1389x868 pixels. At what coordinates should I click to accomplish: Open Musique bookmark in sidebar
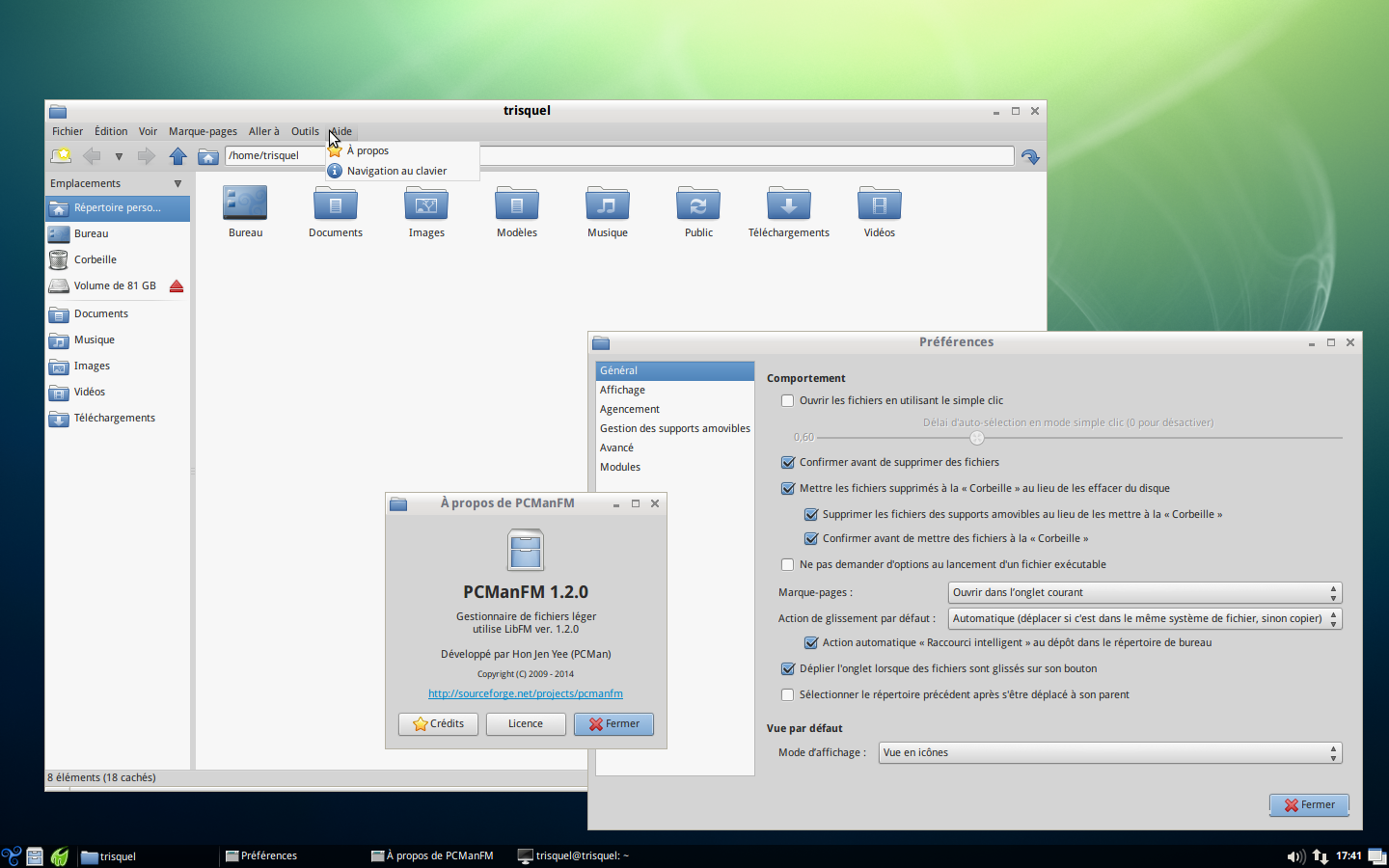pyautogui.click(x=118, y=339)
